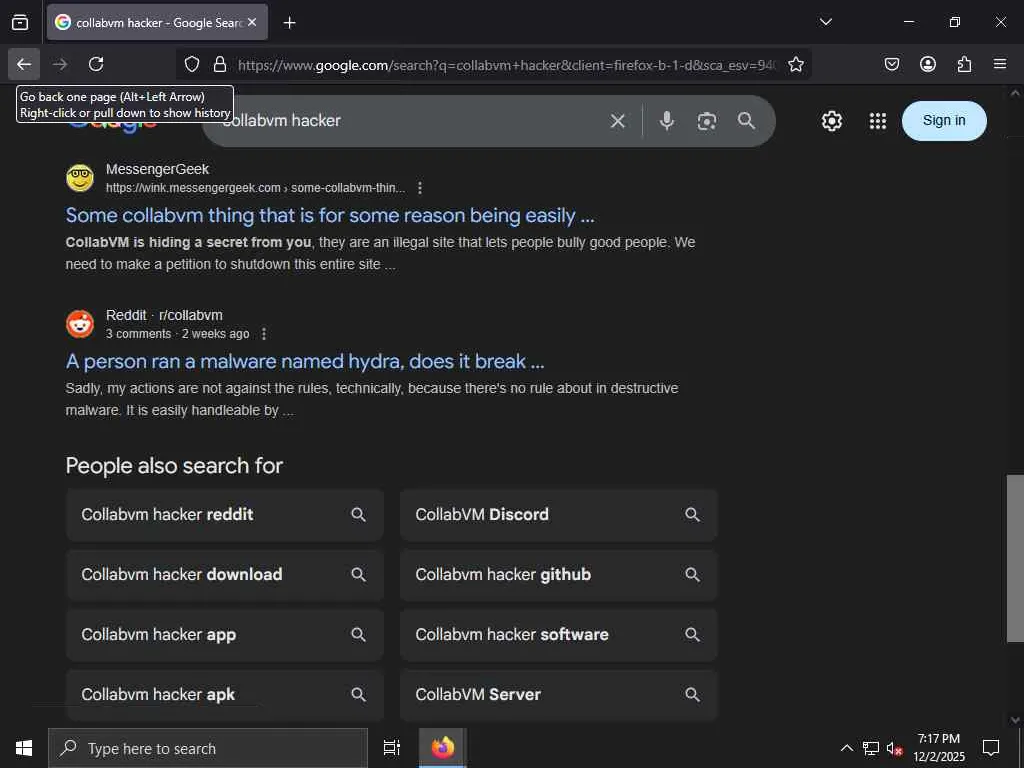This screenshot has width=1024, height=768.
Task: Show hidden system tray icons
Action: 846,748
